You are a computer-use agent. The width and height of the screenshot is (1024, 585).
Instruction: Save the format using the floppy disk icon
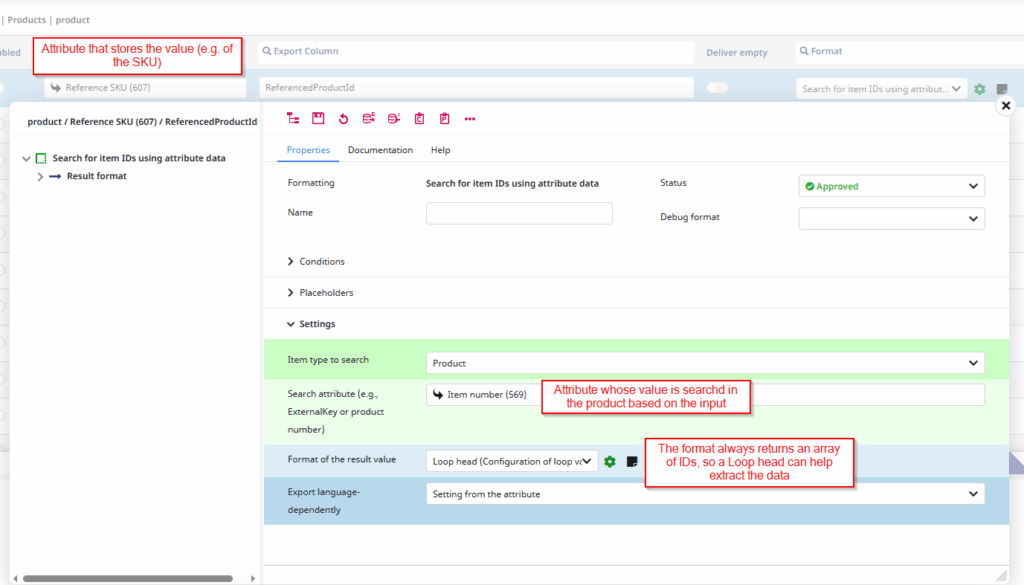[x=320, y=118]
